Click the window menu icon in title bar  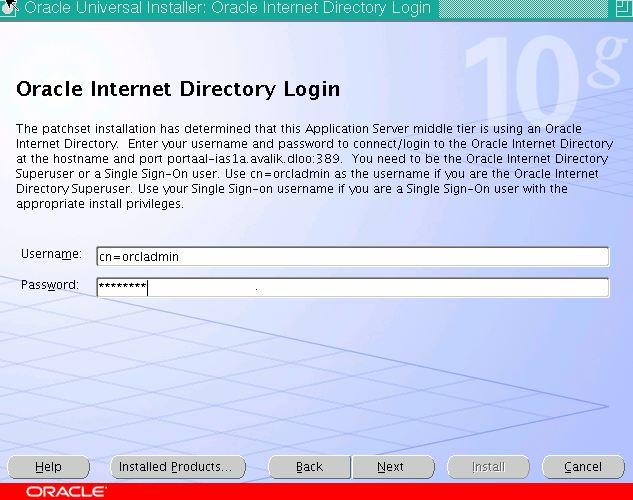click(8, 8)
